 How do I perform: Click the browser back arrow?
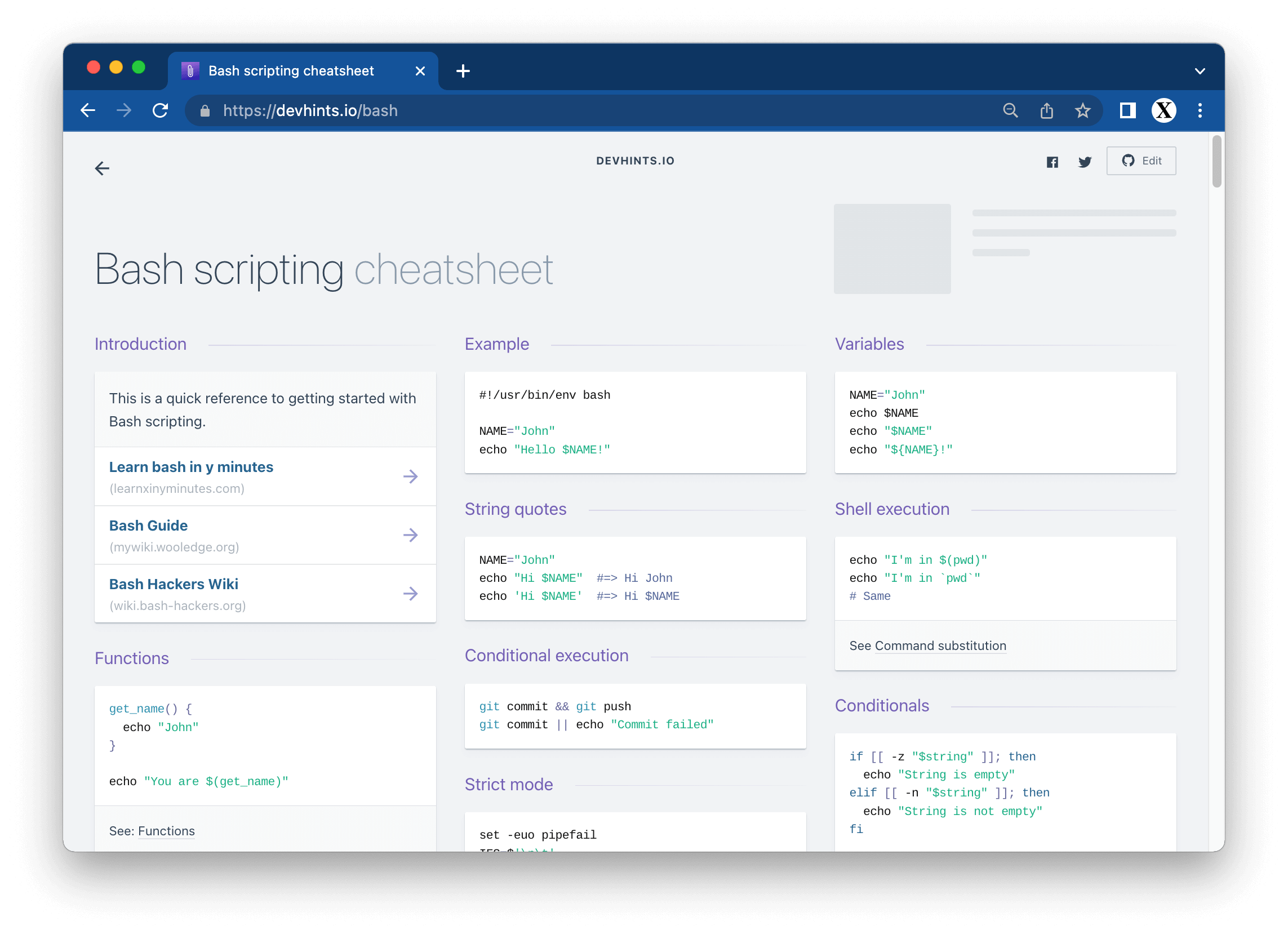coord(88,110)
